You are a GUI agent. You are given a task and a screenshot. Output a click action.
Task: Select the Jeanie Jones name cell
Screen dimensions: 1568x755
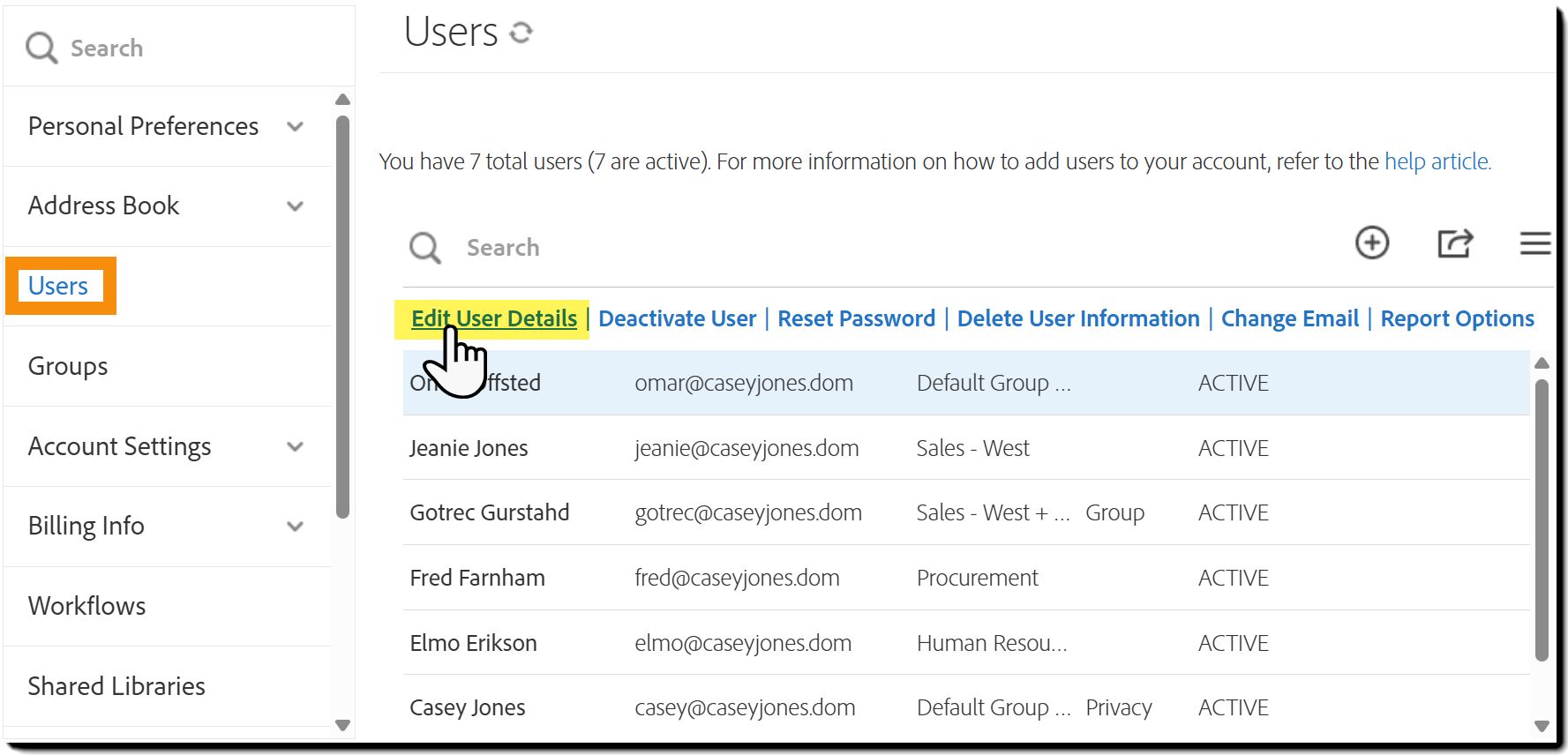(469, 448)
